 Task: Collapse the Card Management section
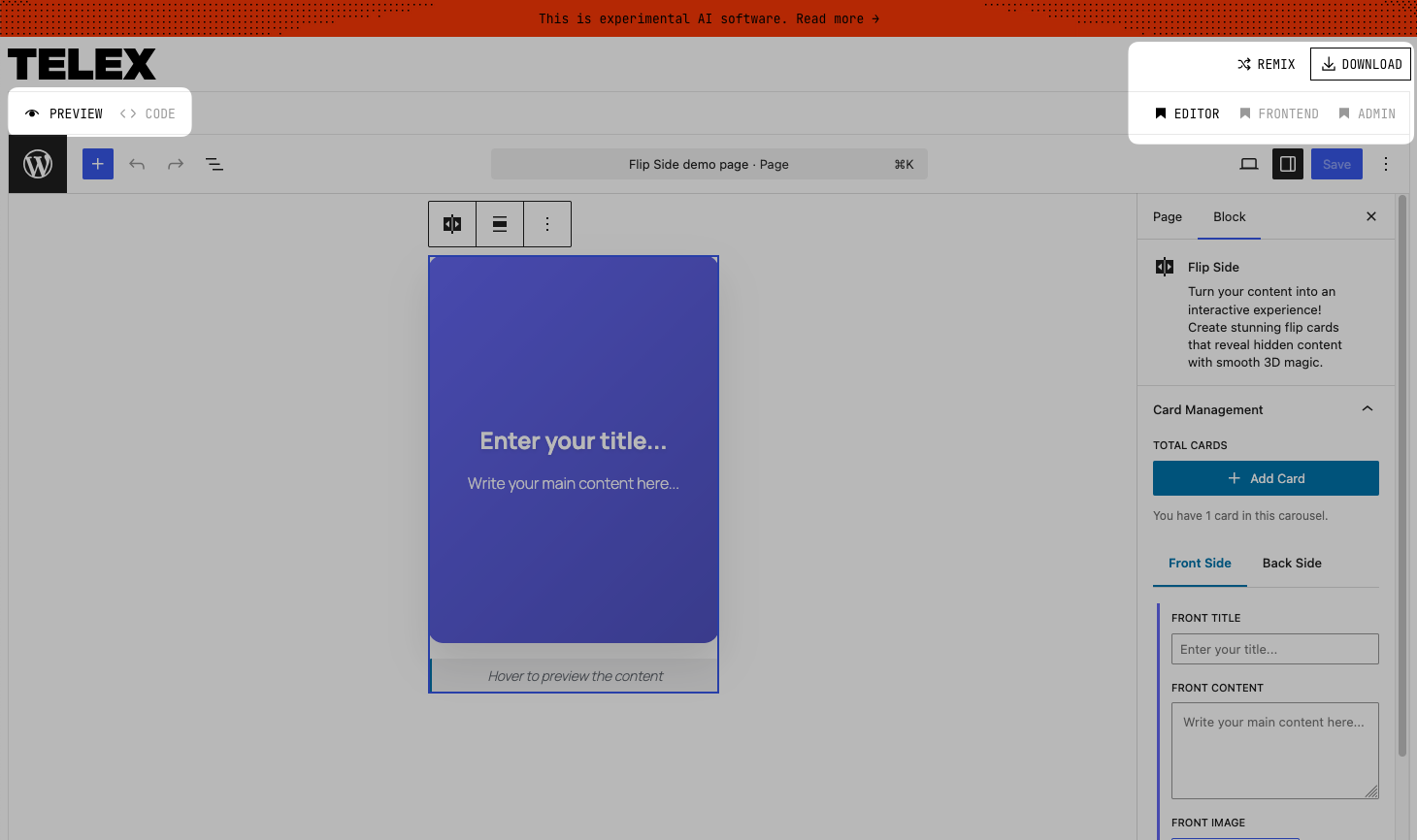1368,408
